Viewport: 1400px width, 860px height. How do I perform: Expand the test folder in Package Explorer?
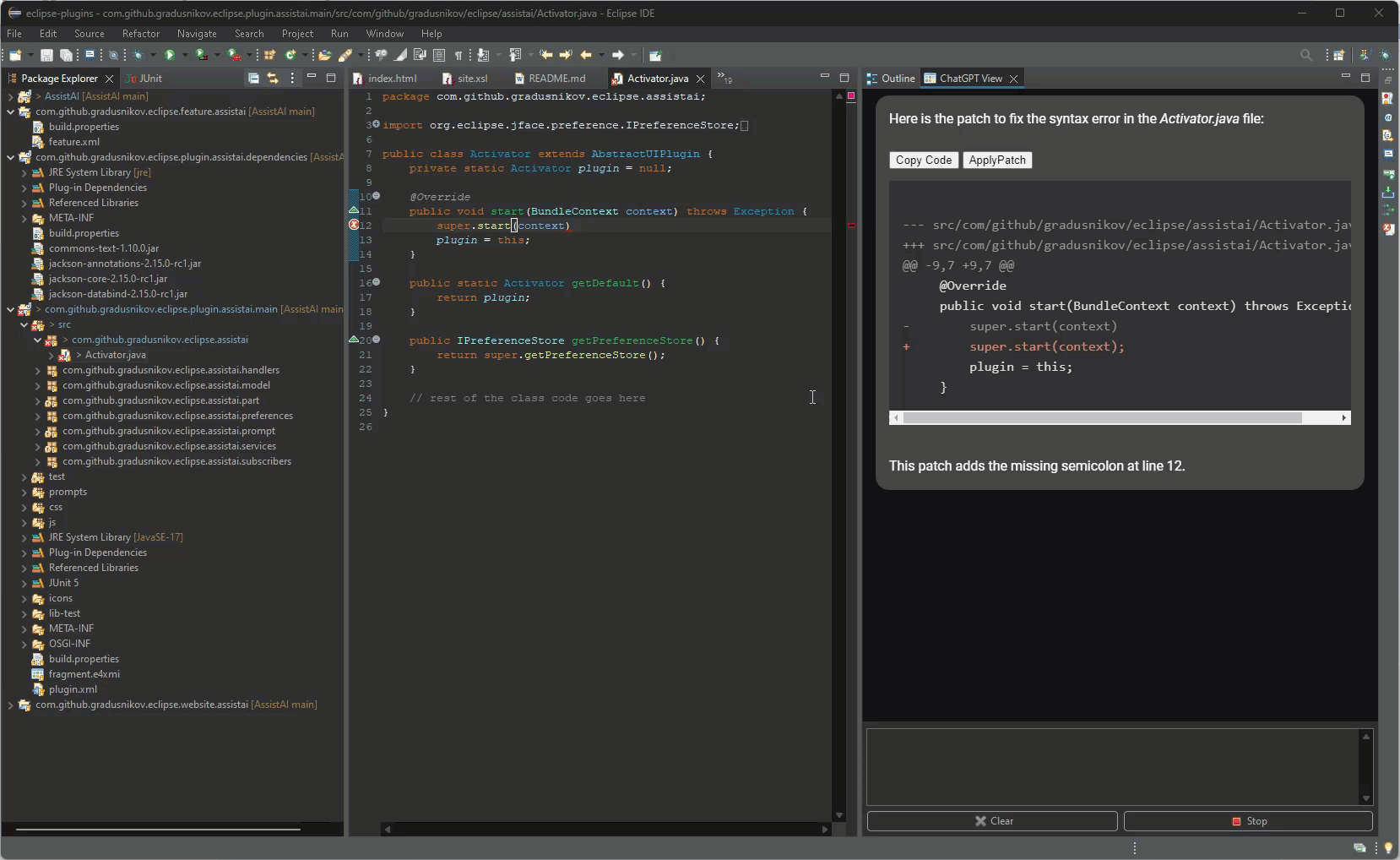pos(24,476)
